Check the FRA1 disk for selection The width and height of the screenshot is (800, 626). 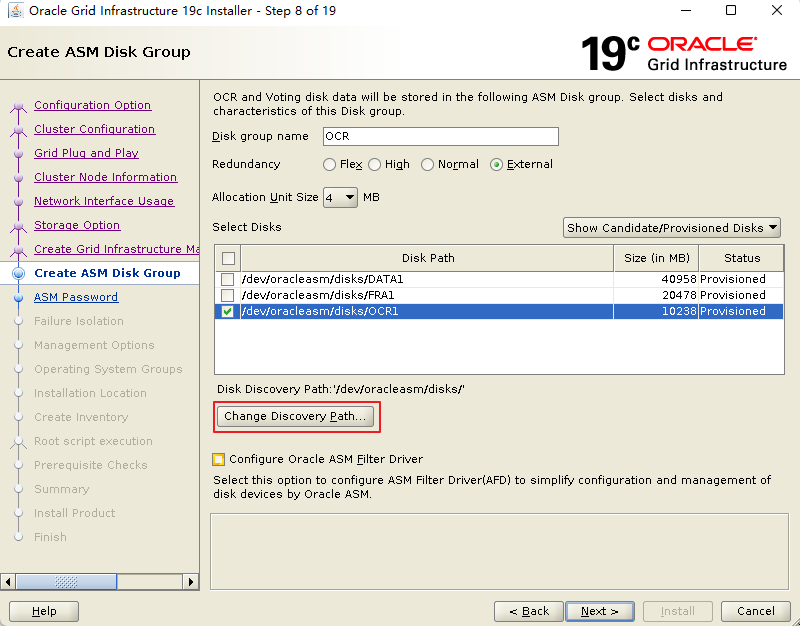[x=228, y=295]
